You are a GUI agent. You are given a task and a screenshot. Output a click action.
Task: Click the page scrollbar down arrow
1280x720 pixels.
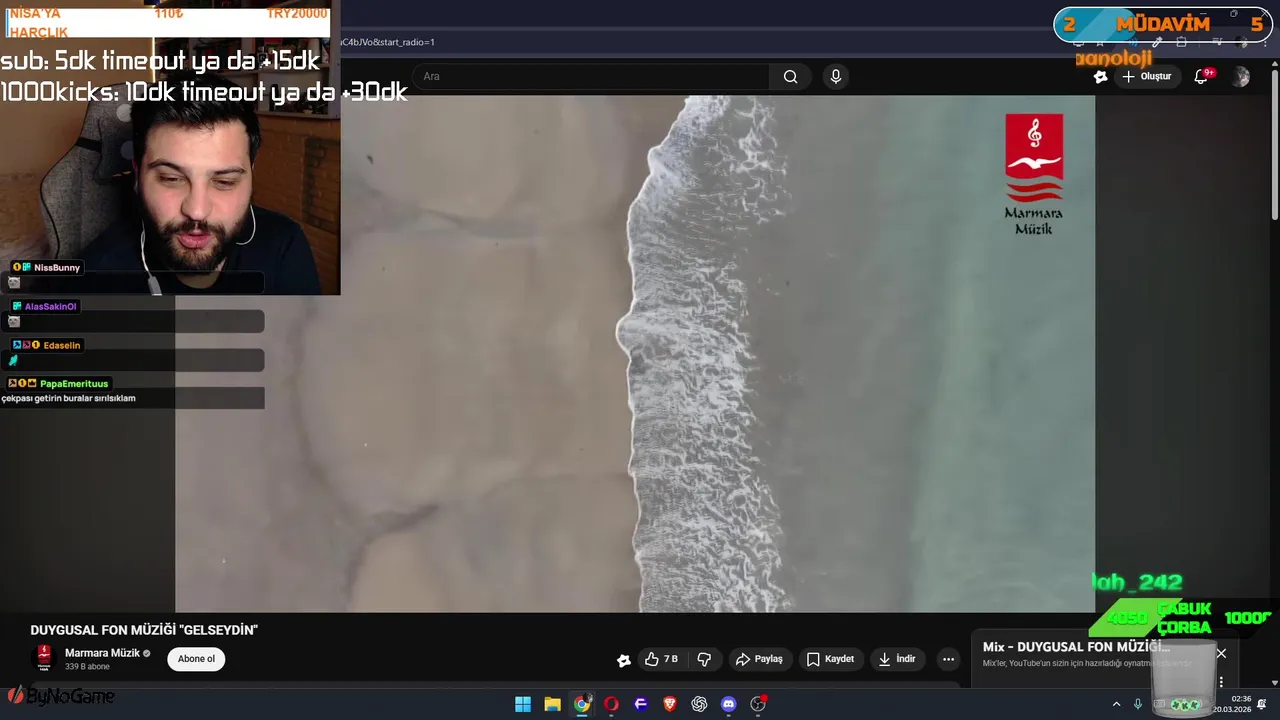1274,683
